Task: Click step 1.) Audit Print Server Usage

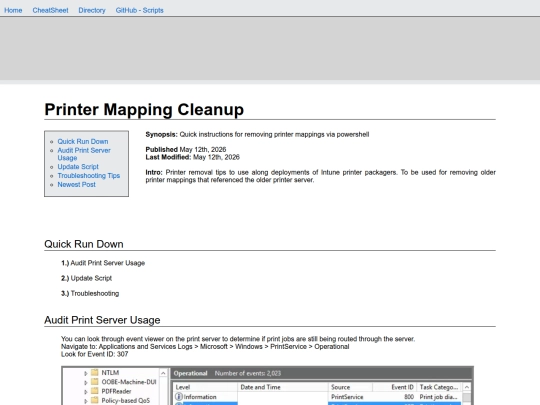Action: tap(103, 263)
